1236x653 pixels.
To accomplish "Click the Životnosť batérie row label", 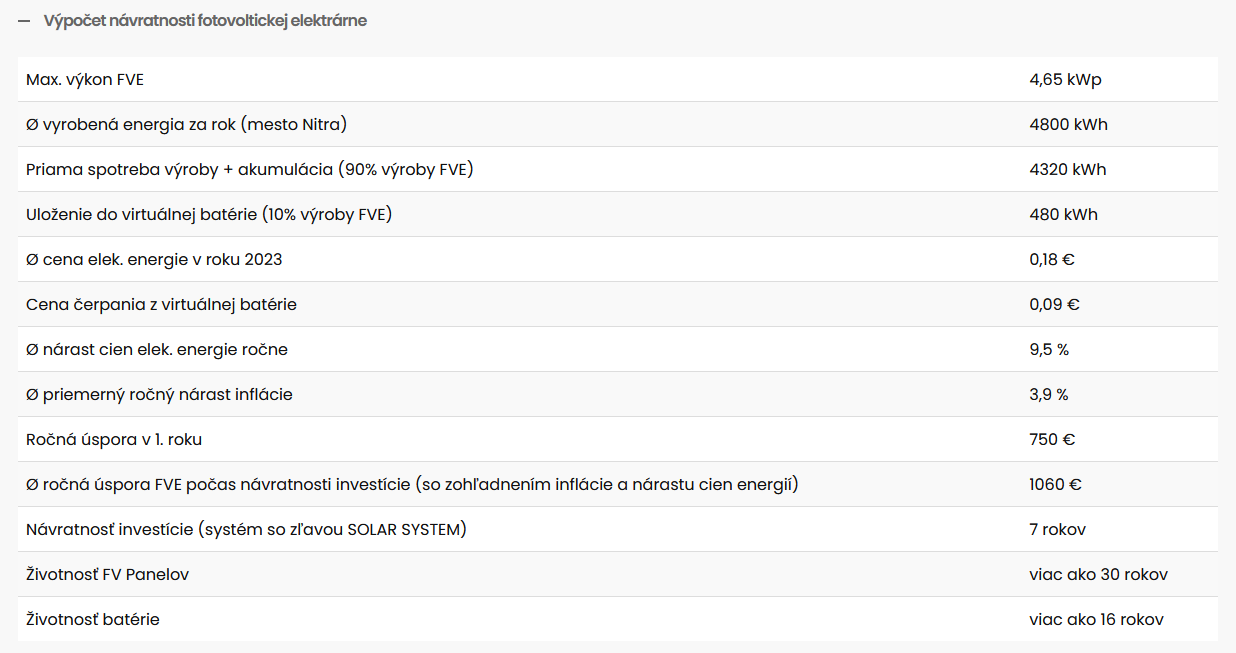I will (x=93, y=620).
